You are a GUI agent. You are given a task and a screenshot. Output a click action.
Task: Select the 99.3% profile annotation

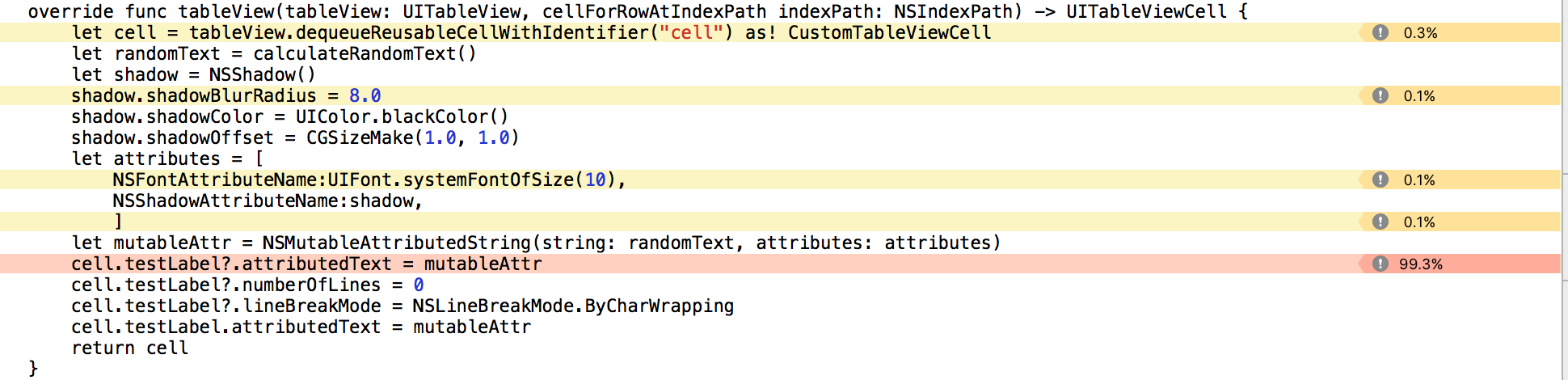pos(1460,264)
